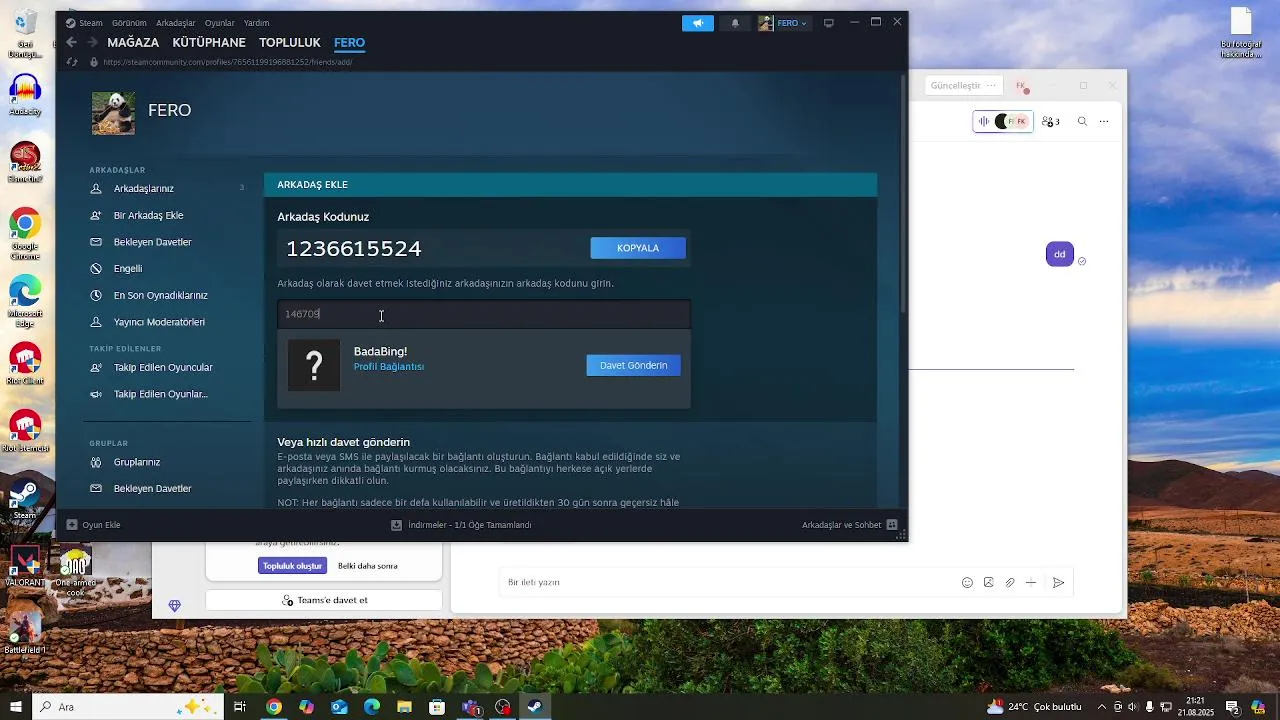Go to the MAĞAZA tab

point(133,43)
